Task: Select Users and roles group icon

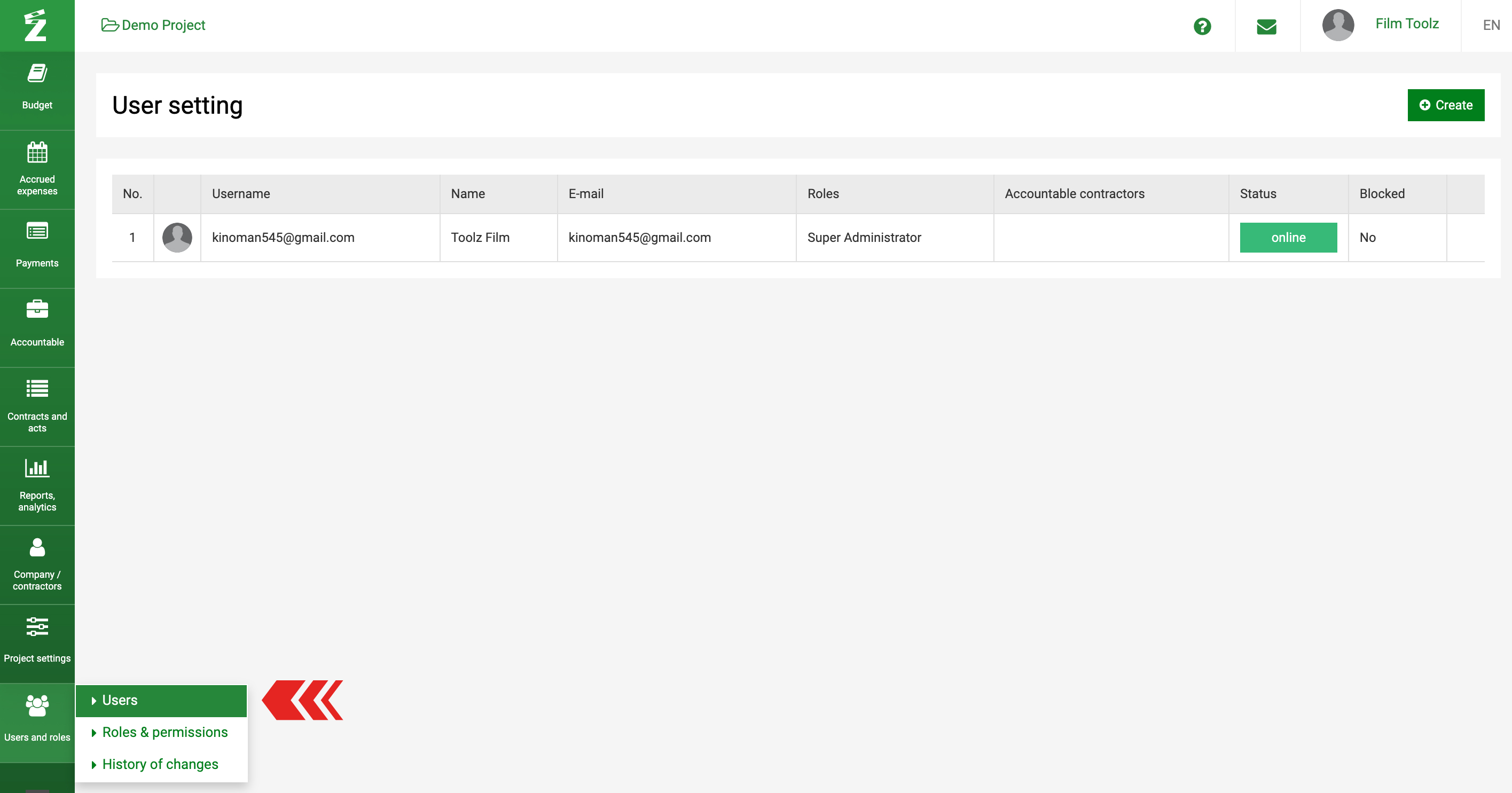Action: tap(37, 705)
